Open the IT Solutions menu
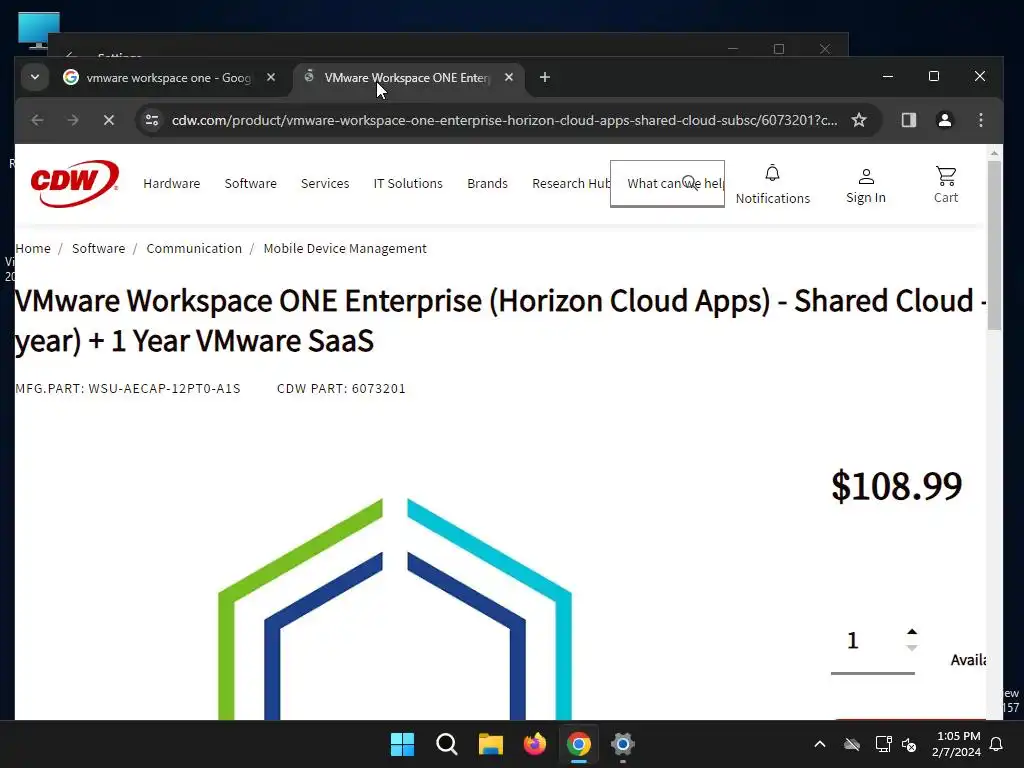This screenshot has height=768, width=1024. pyautogui.click(x=408, y=184)
